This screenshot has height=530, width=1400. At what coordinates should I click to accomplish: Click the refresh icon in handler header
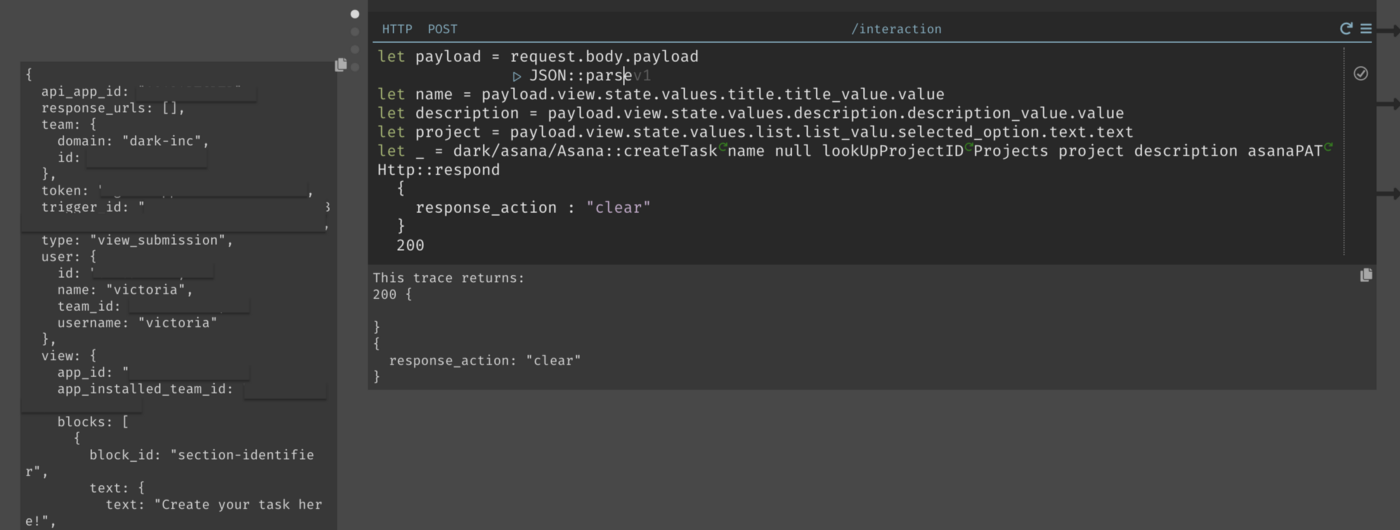pos(1346,29)
